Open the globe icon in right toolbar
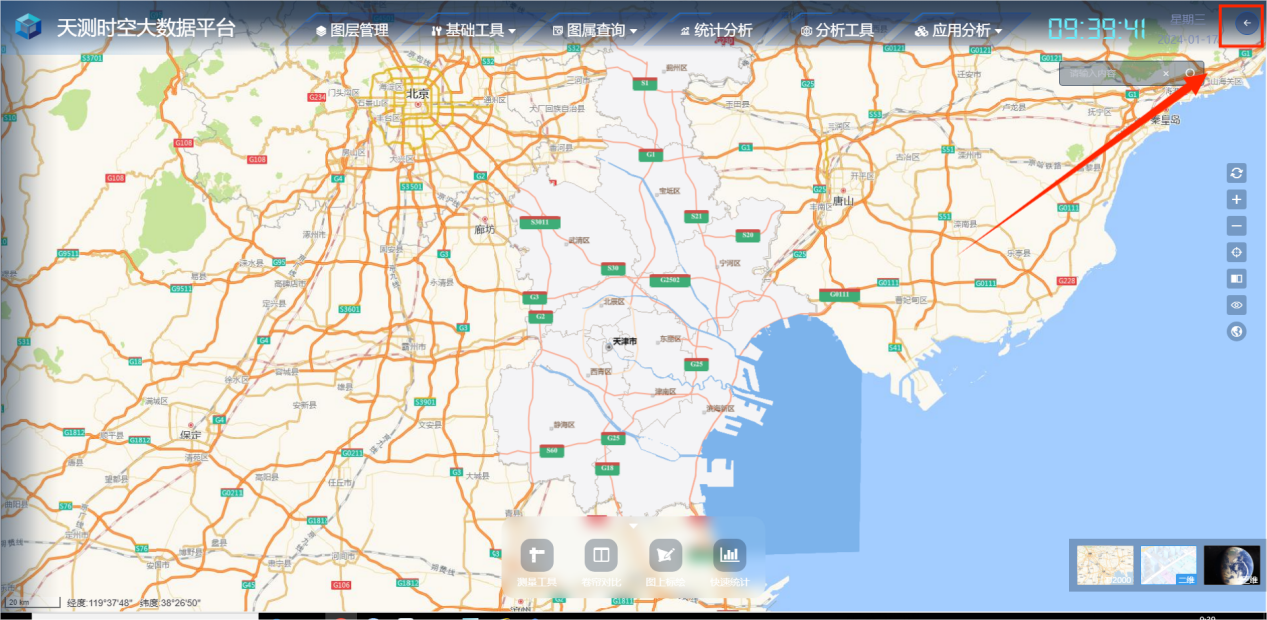 pos(1237,332)
